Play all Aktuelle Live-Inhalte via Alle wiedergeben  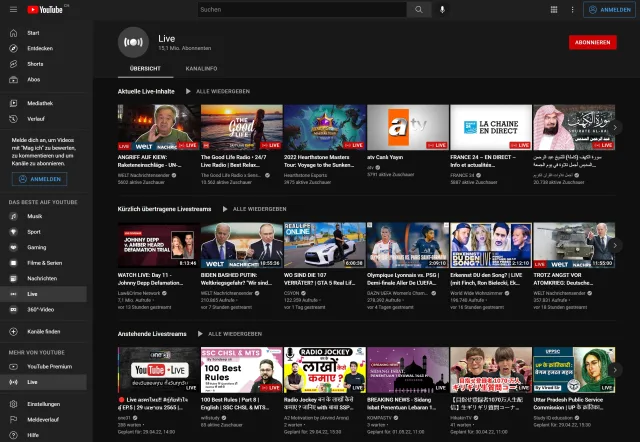point(222,91)
